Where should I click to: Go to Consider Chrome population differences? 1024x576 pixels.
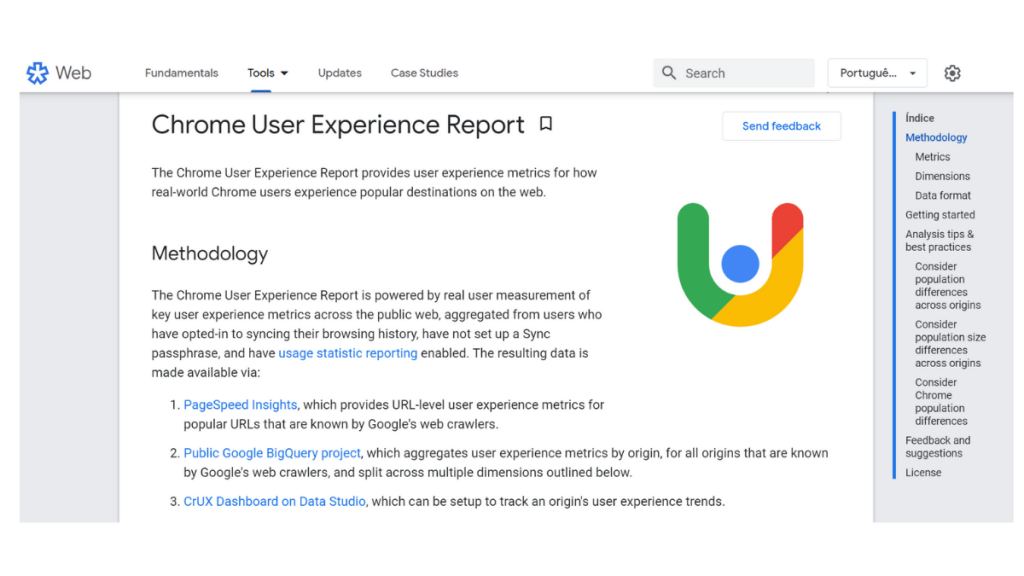pyautogui.click(x=941, y=402)
